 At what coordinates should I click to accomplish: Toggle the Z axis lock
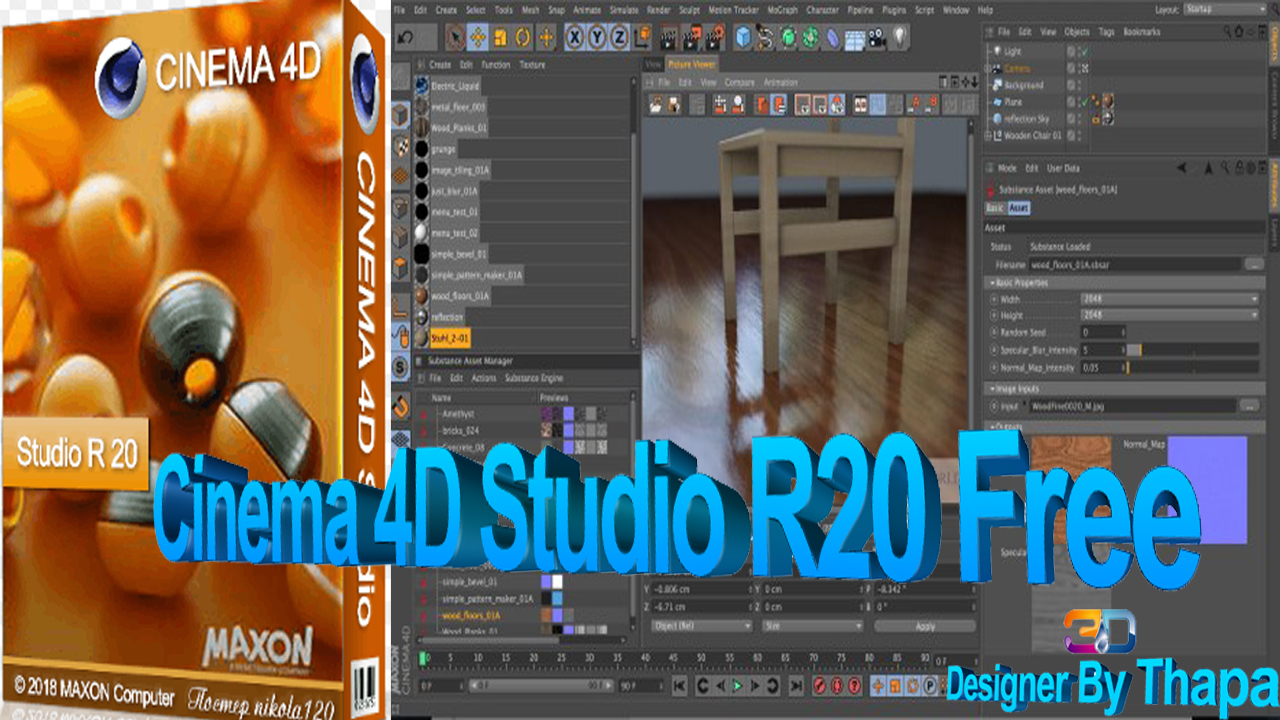click(x=619, y=38)
